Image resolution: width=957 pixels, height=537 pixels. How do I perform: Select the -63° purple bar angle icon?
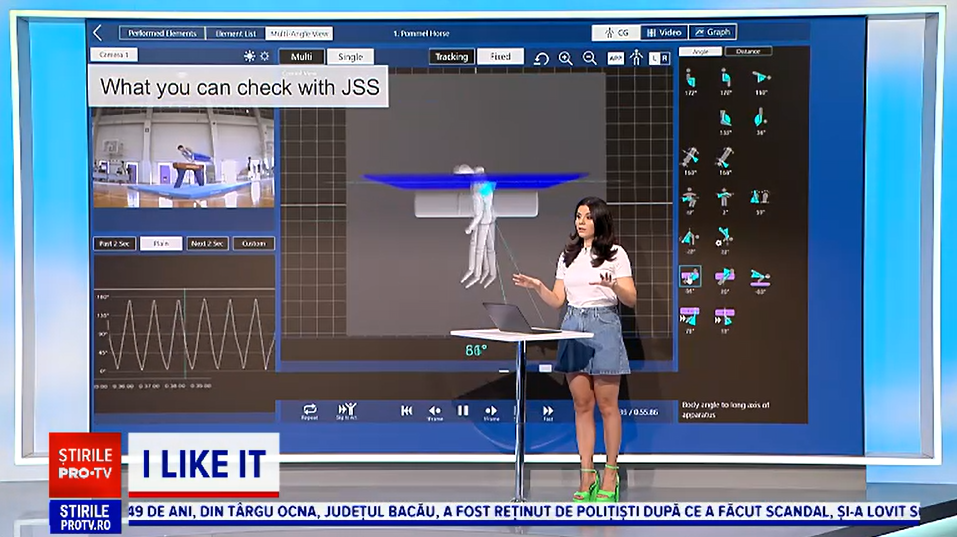click(x=760, y=281)
